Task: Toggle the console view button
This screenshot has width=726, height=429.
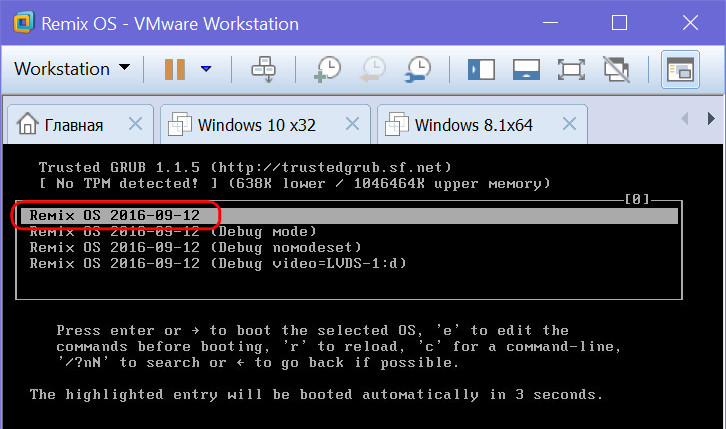Action: (x=680, y=69)
